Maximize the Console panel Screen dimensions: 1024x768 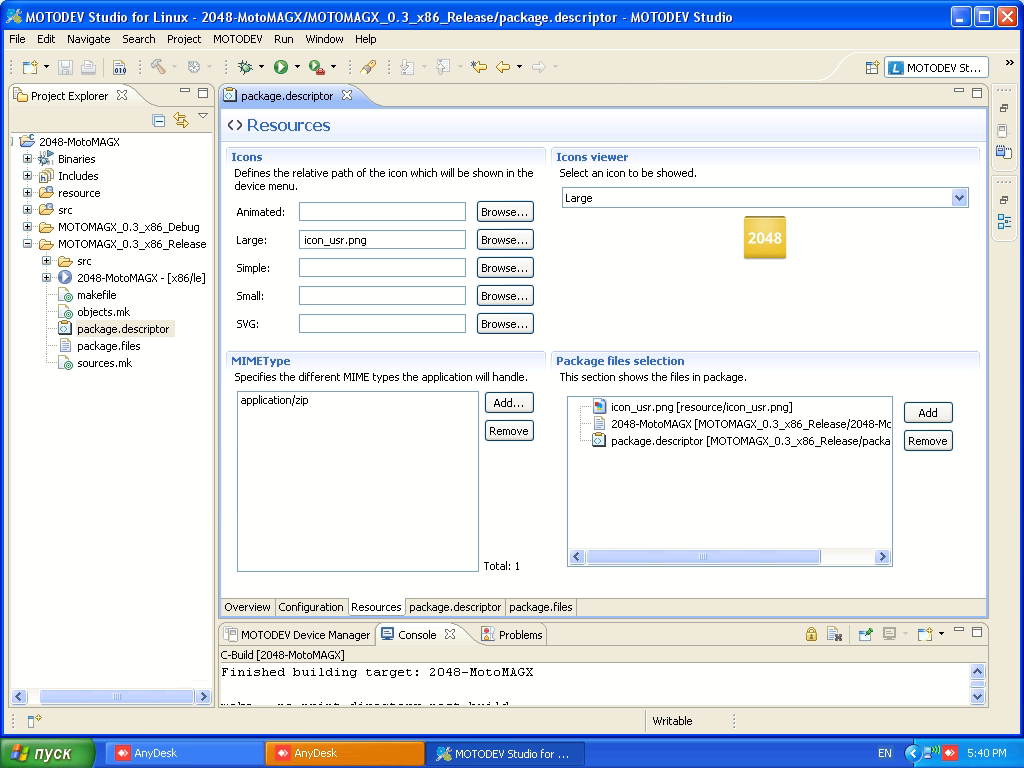pyautogui.click(x=977, y=632)
